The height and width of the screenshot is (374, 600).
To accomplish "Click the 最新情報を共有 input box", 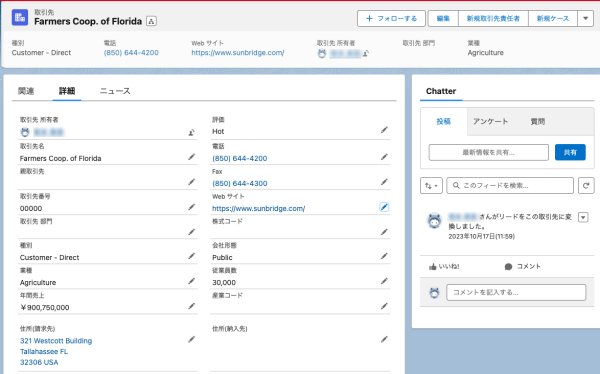I will tap(489, 152).
